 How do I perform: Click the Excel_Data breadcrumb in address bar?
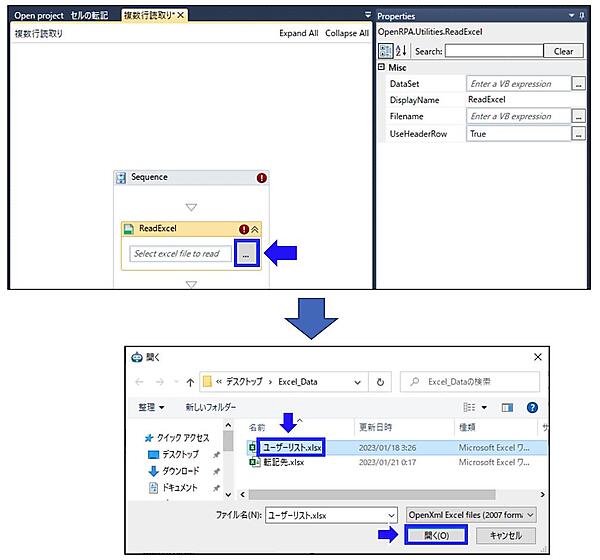298,382
